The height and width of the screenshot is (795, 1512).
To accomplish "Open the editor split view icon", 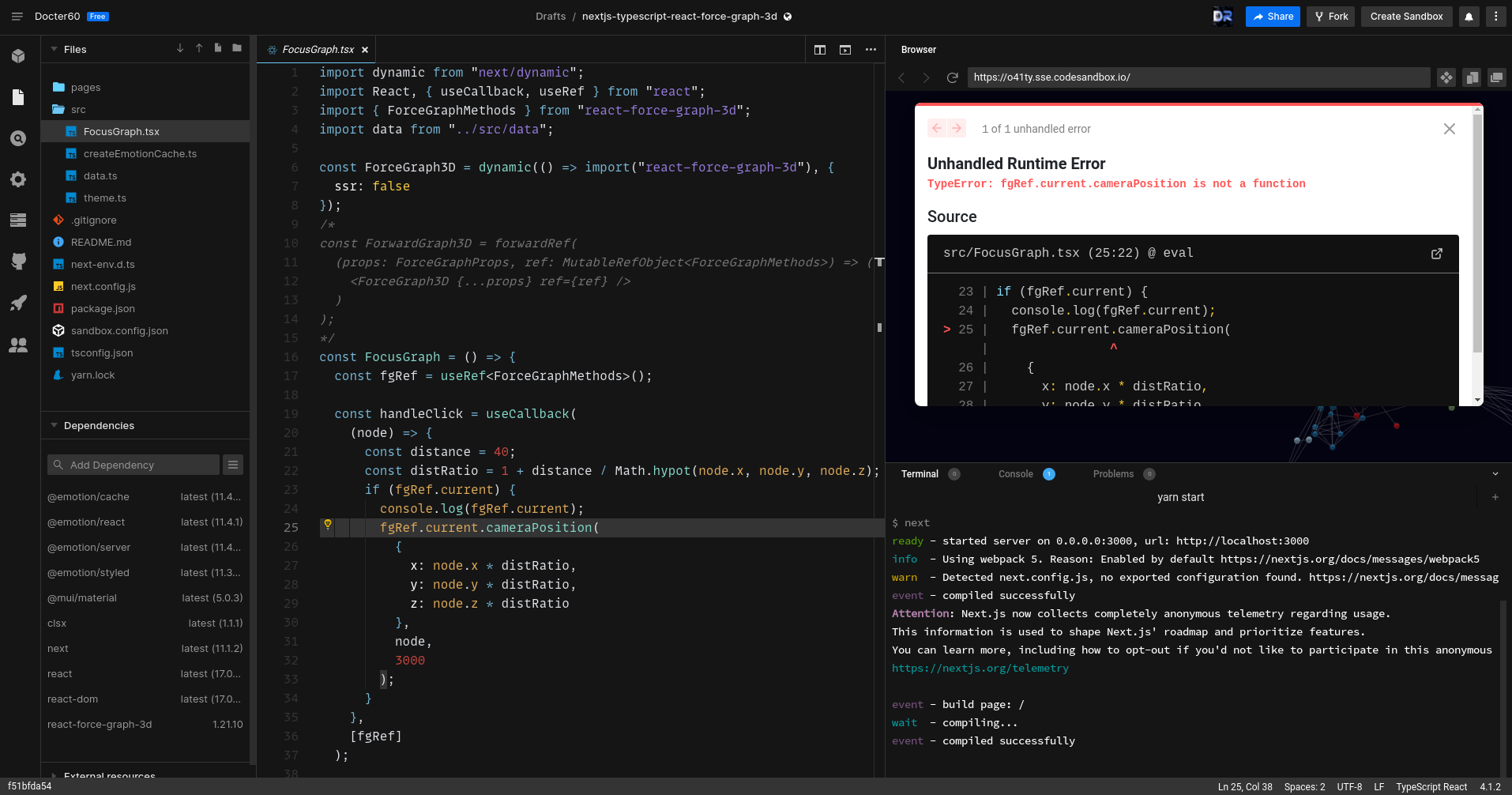I will (820, 49).
